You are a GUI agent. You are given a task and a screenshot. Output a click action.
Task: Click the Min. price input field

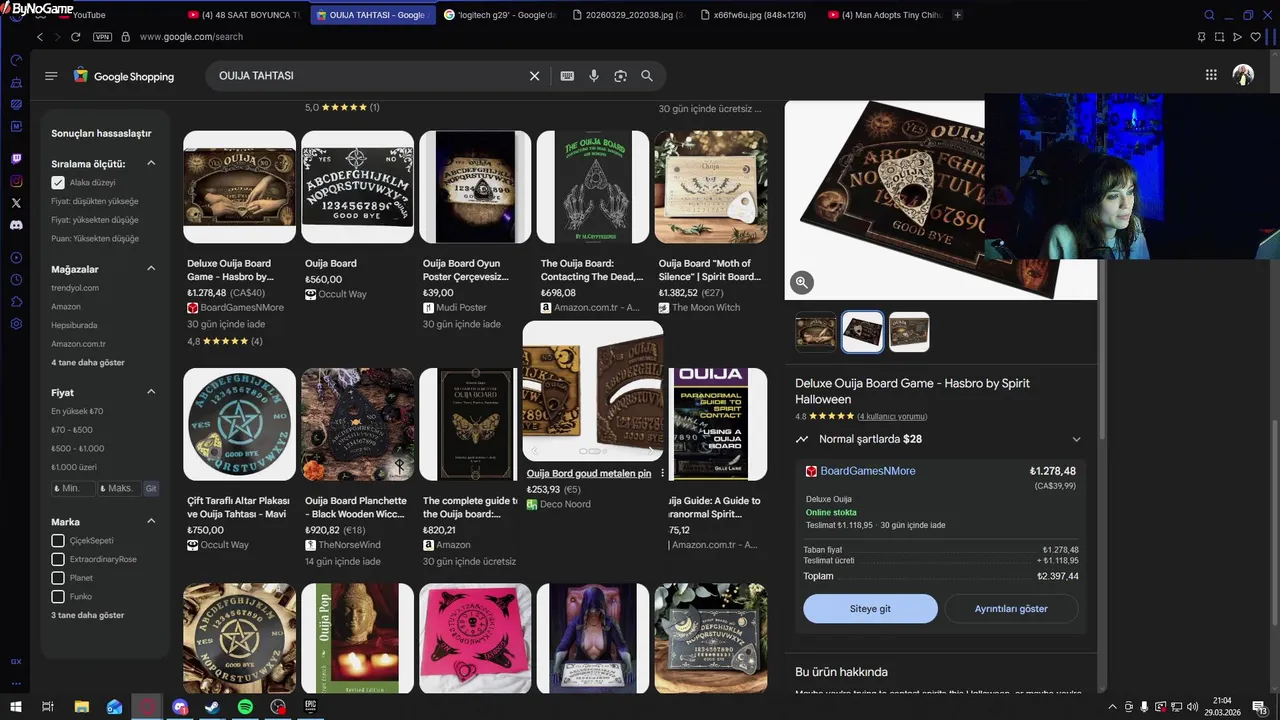(73, 489)
